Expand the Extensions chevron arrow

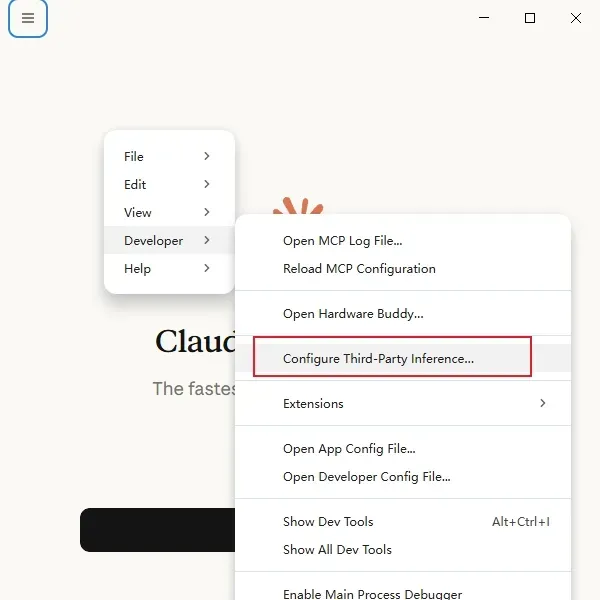click(542, 403)
